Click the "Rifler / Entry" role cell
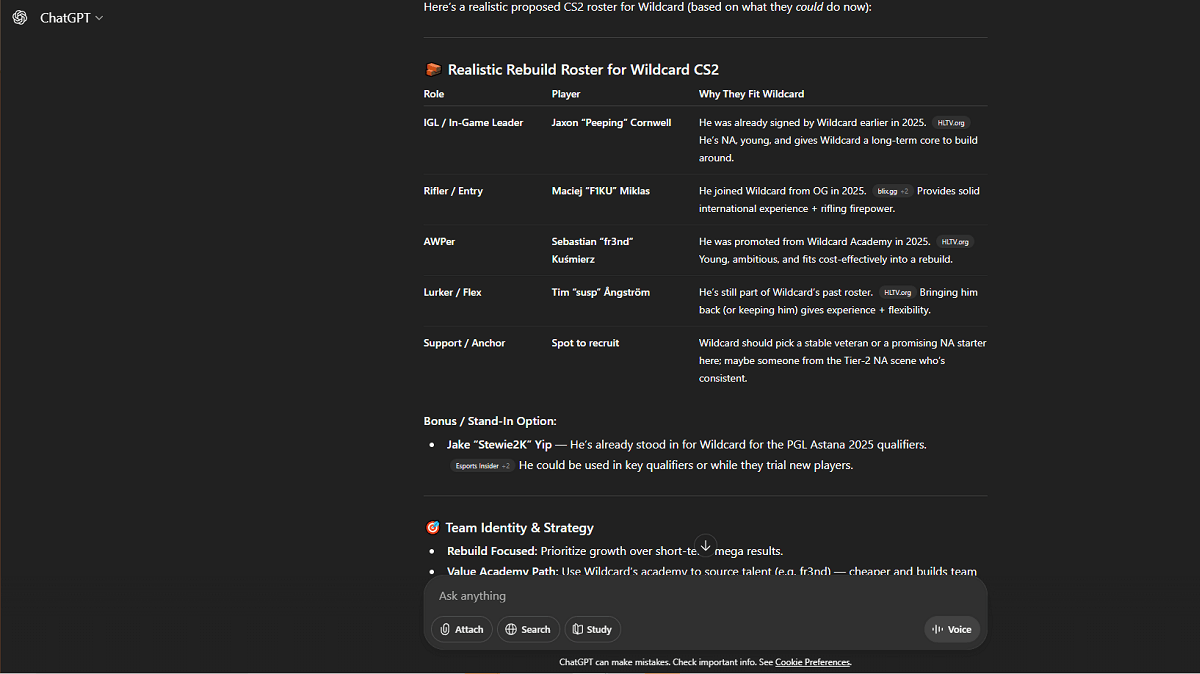The image size is (1200, 674). coord(453,191)
